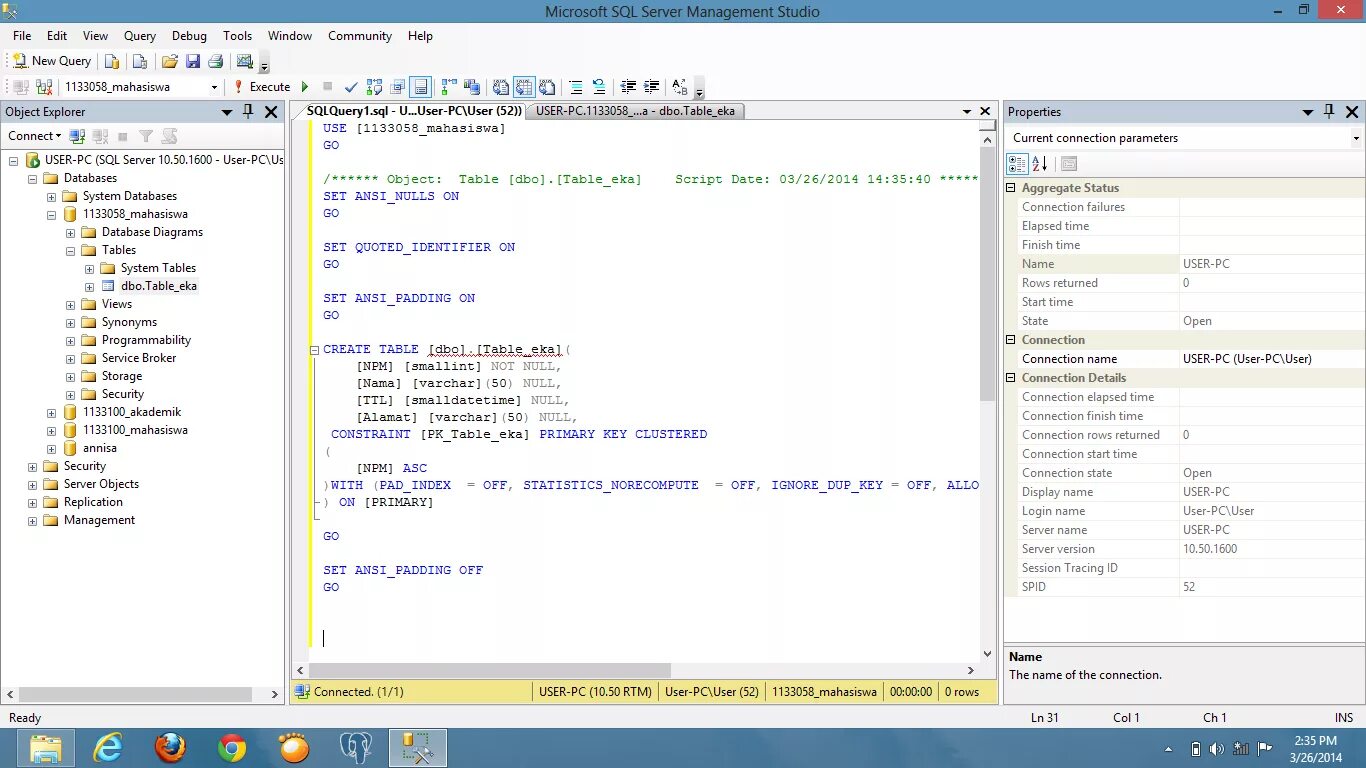Toggle Include Client Statistics icon
This screenshot has width=1366, height=768.
click(473, 87)
